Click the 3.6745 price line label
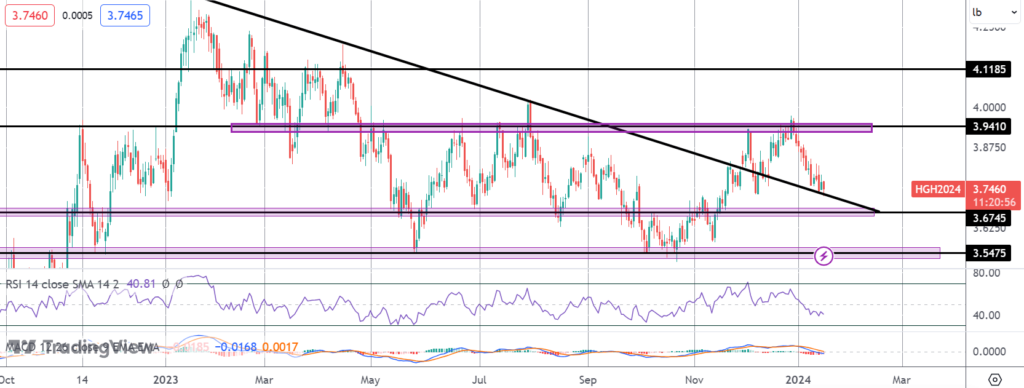 (x=990, y=218)
